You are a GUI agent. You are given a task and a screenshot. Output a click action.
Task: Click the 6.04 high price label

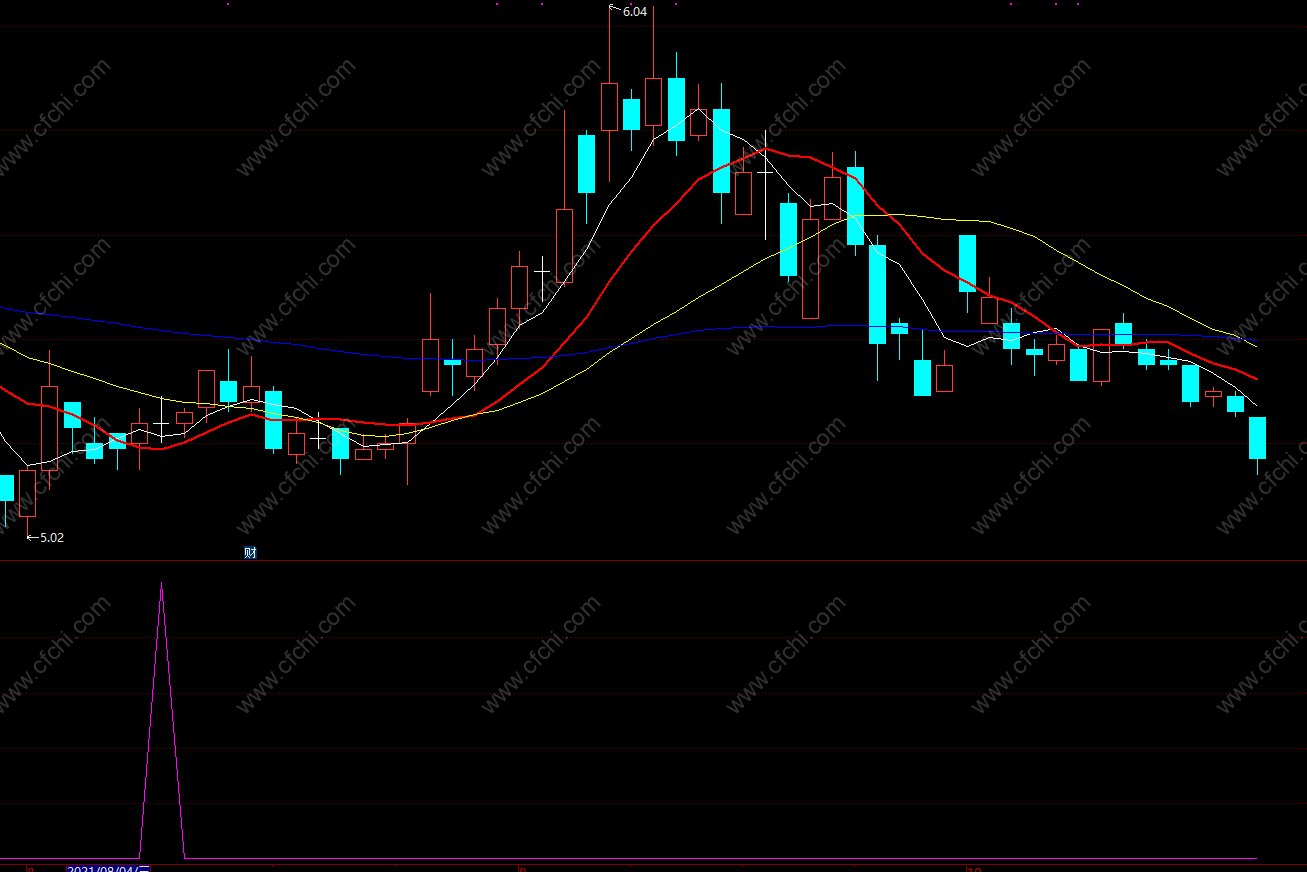click(x=635, y=12)
